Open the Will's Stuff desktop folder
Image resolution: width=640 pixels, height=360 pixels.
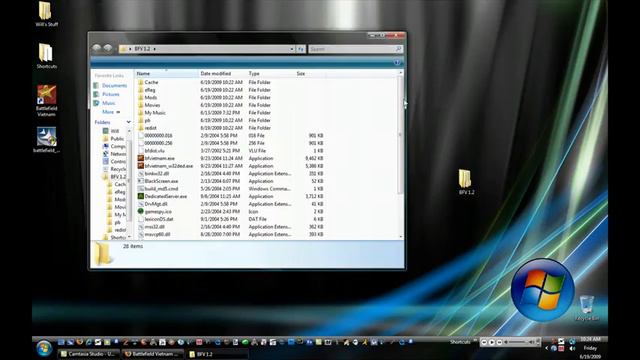(x=46, y=13)
